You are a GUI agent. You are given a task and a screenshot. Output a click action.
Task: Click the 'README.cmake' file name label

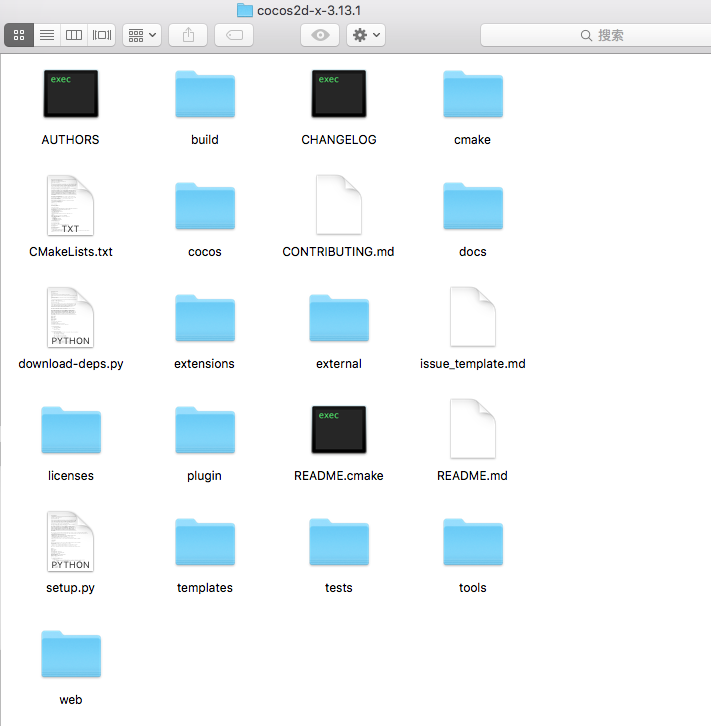[x=339, y=476]
